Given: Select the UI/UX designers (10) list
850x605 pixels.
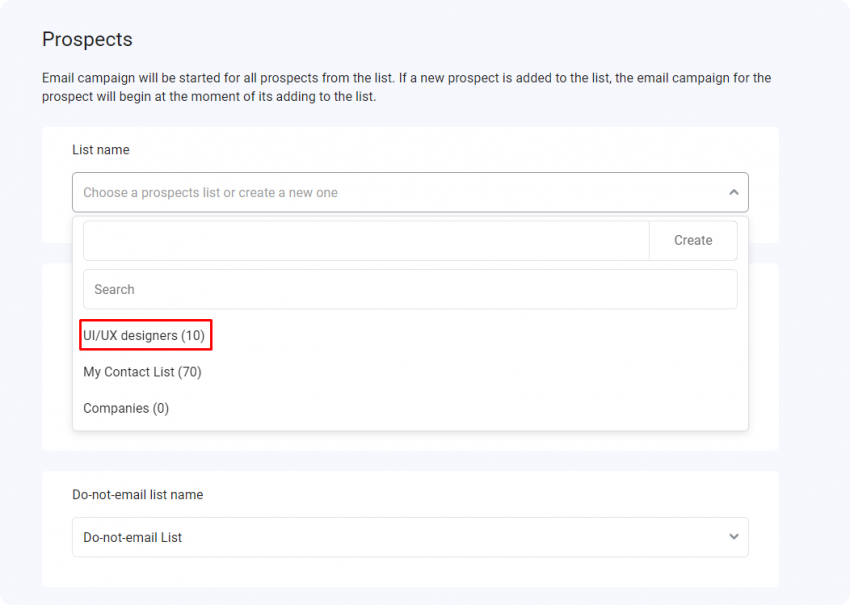Looking at the screenshot, I should pyautogui.click(x=144, y=336).
